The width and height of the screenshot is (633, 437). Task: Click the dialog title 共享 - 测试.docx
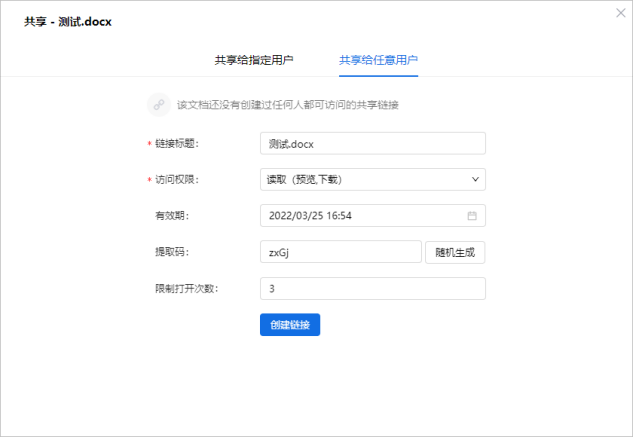pyautogui.click(x=68, y=21)
